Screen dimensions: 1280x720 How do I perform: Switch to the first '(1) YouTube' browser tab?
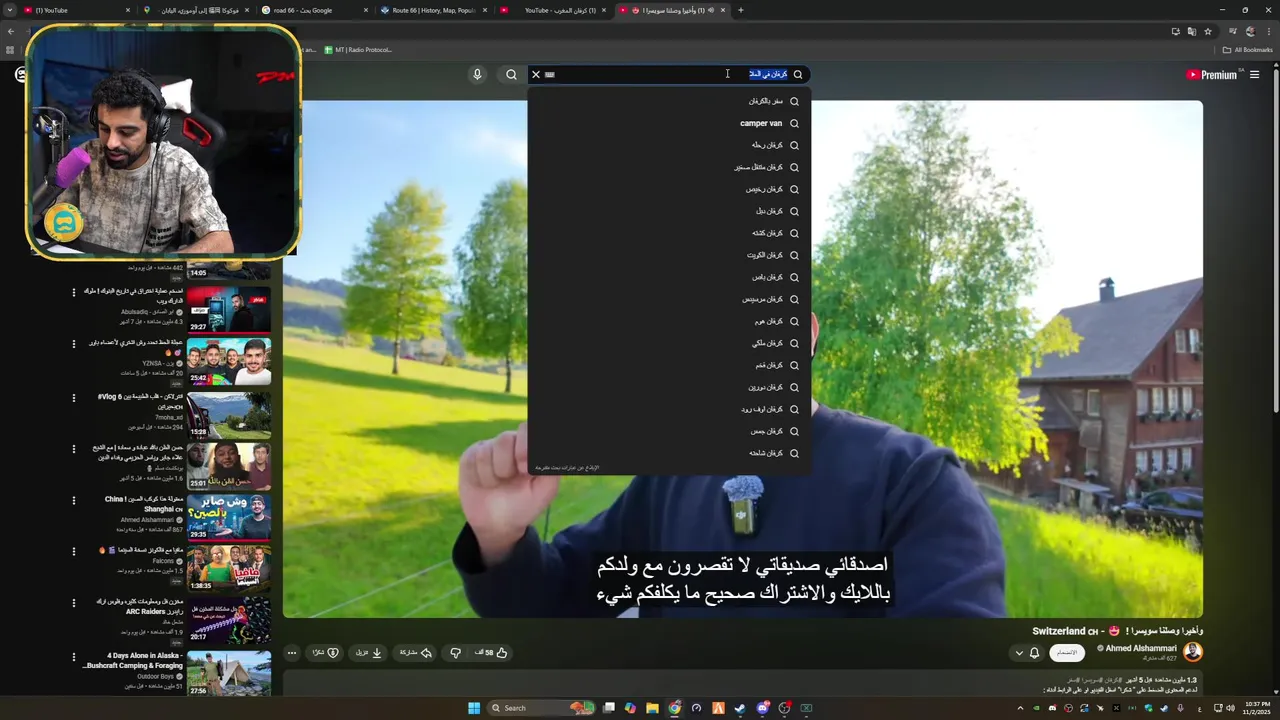(x=75, y=10)
